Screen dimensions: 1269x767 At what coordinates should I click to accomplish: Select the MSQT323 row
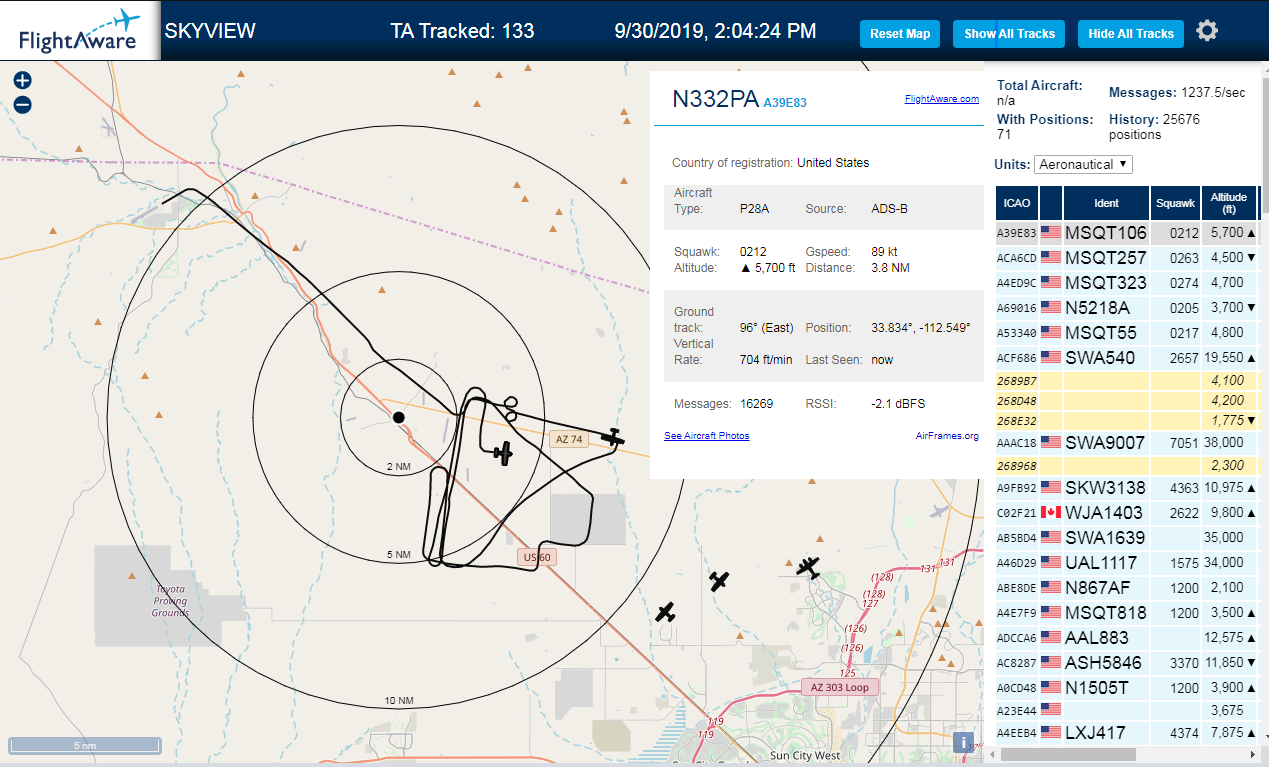click(x=1126, y=283)
